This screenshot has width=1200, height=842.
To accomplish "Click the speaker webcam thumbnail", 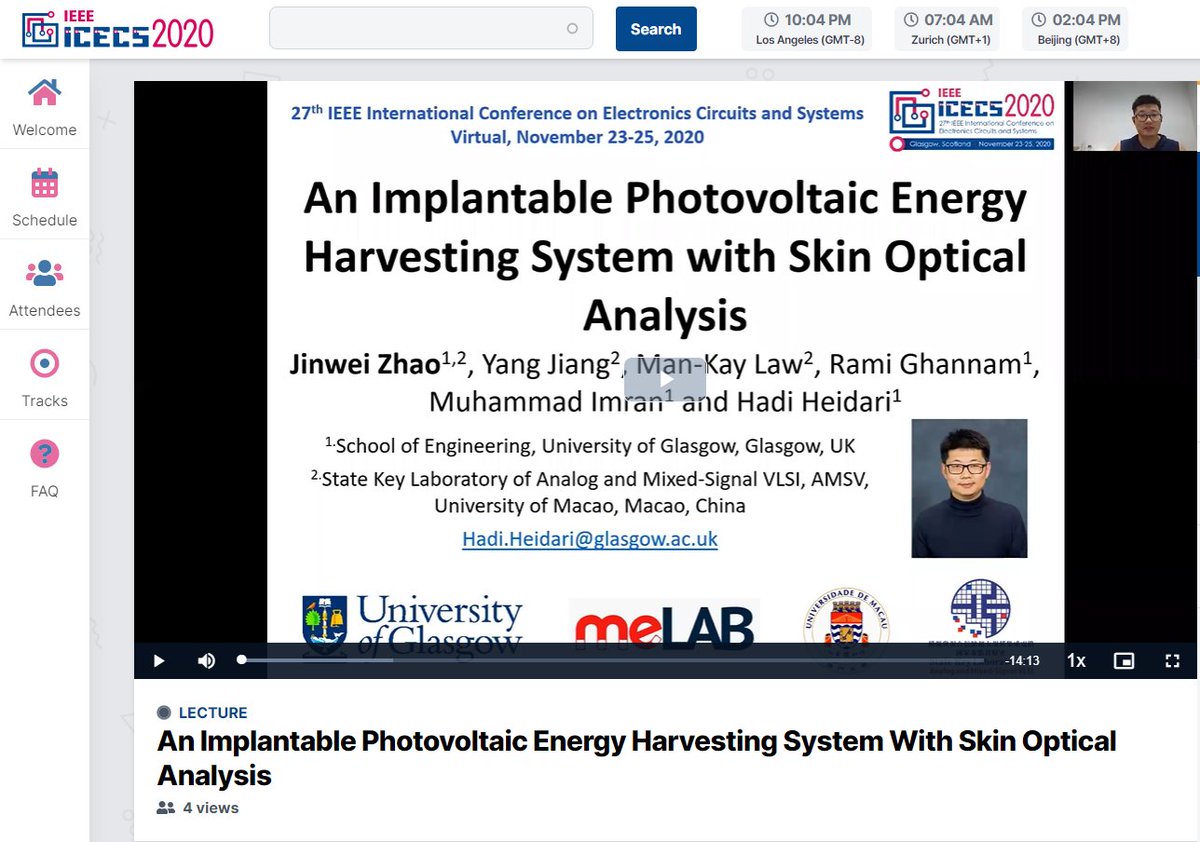I will (x=1135, y=116).
